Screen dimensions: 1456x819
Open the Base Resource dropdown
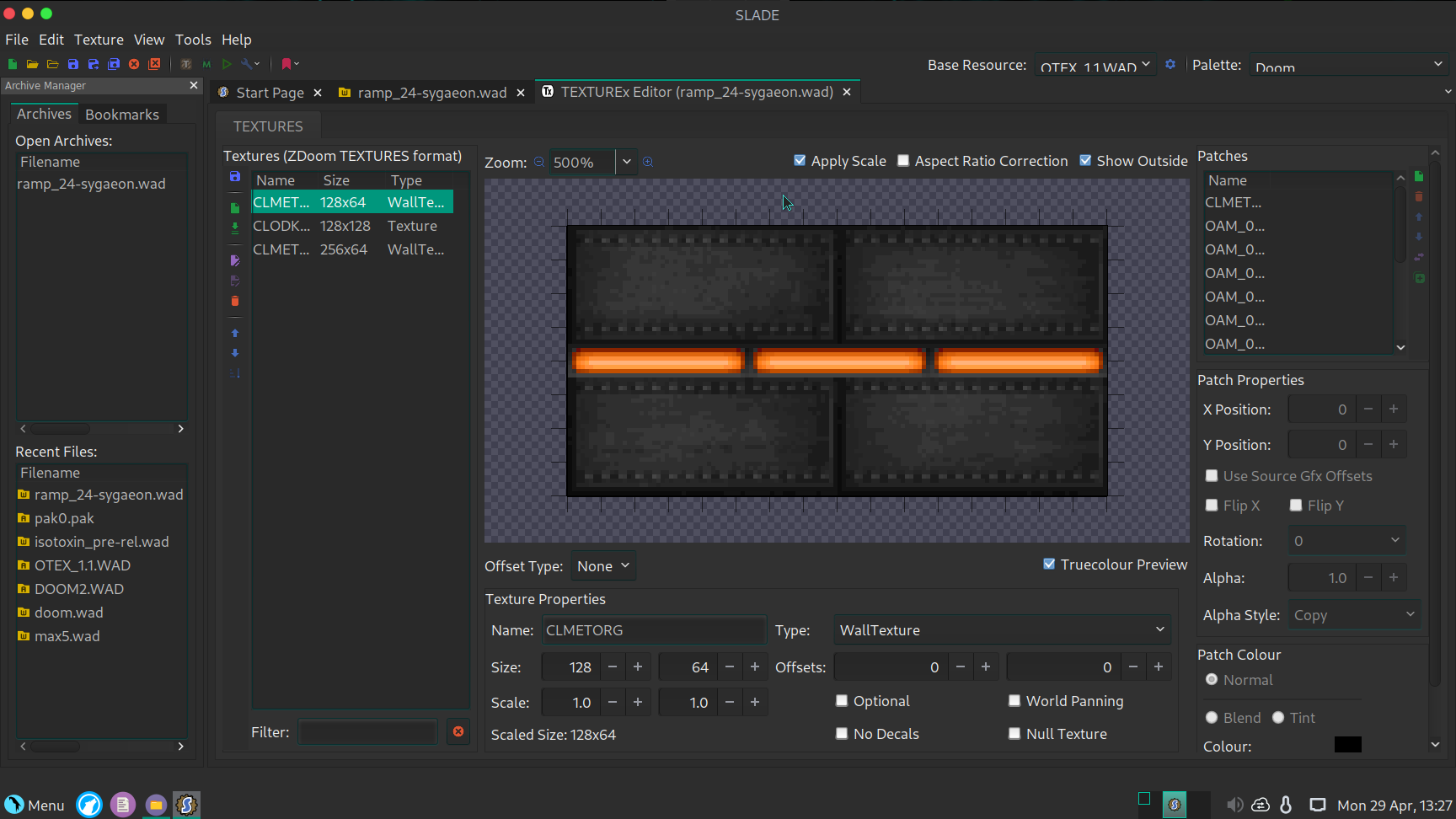[1095, 65]
